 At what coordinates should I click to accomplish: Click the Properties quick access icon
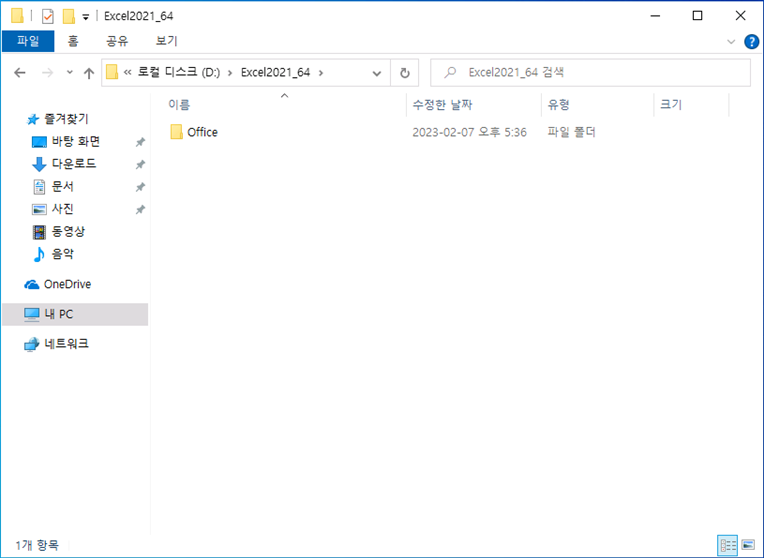coord(47,17)
